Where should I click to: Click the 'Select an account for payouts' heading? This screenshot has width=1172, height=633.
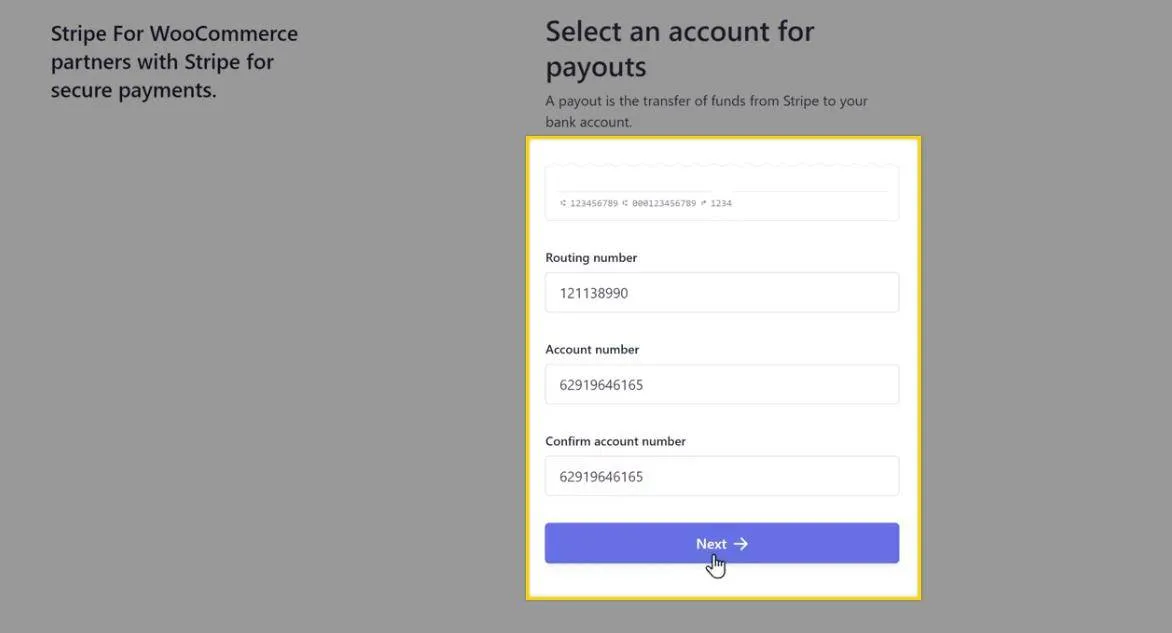click(679, 49)
